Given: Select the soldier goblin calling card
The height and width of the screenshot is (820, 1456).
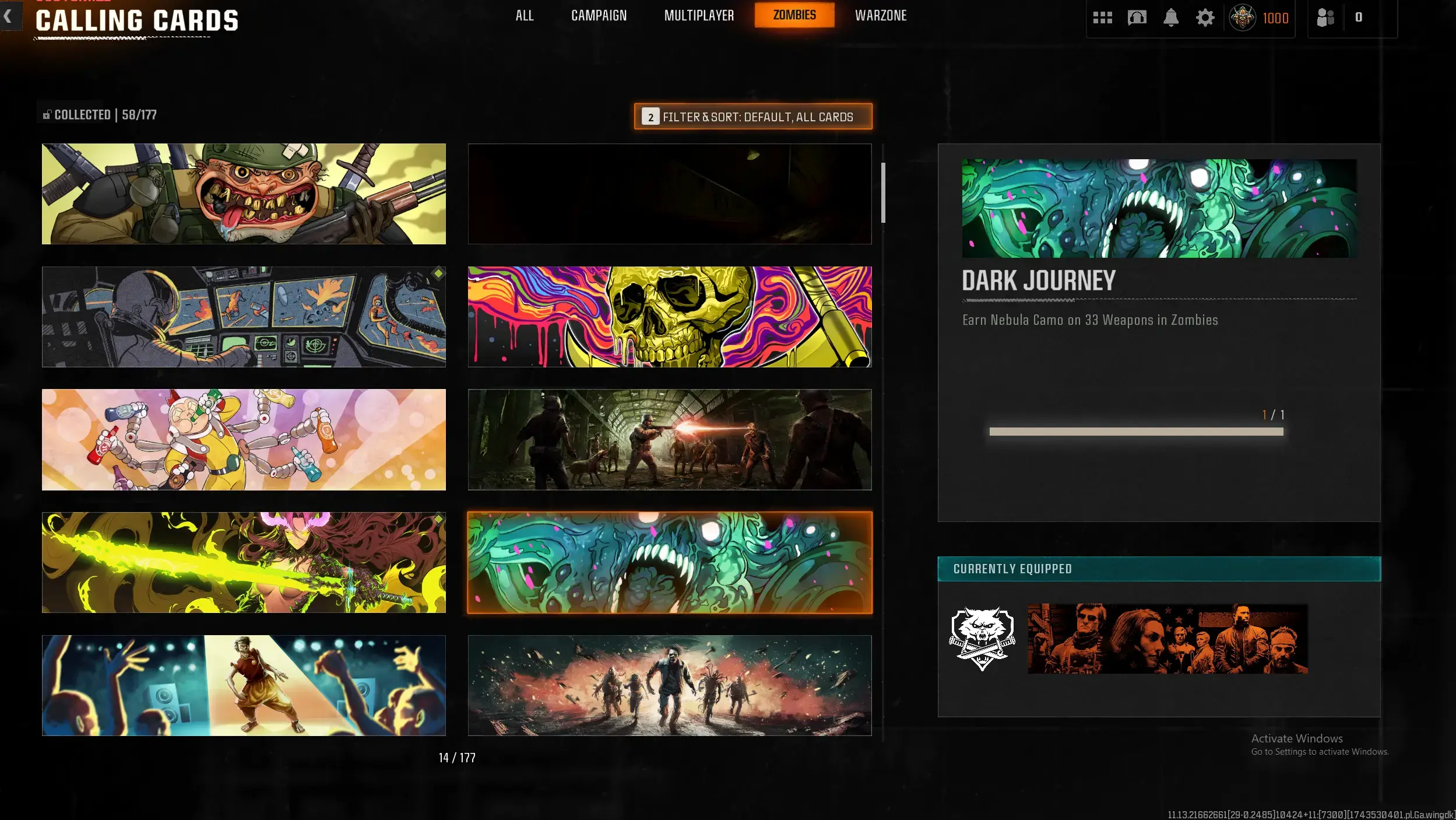Looking at the screenshot, I should 244,194.
